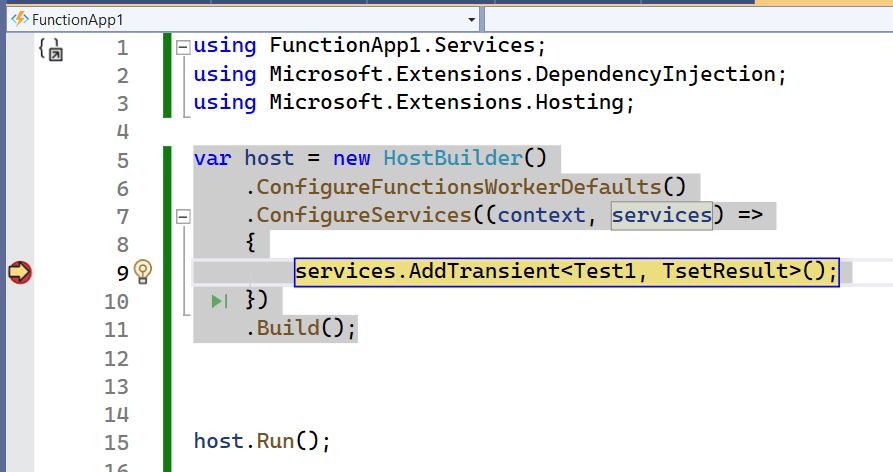This screenshot has width=893, height=472.
Task: Open the lightbulb quick actions on line 9
Action: click(x=142, y=271)
